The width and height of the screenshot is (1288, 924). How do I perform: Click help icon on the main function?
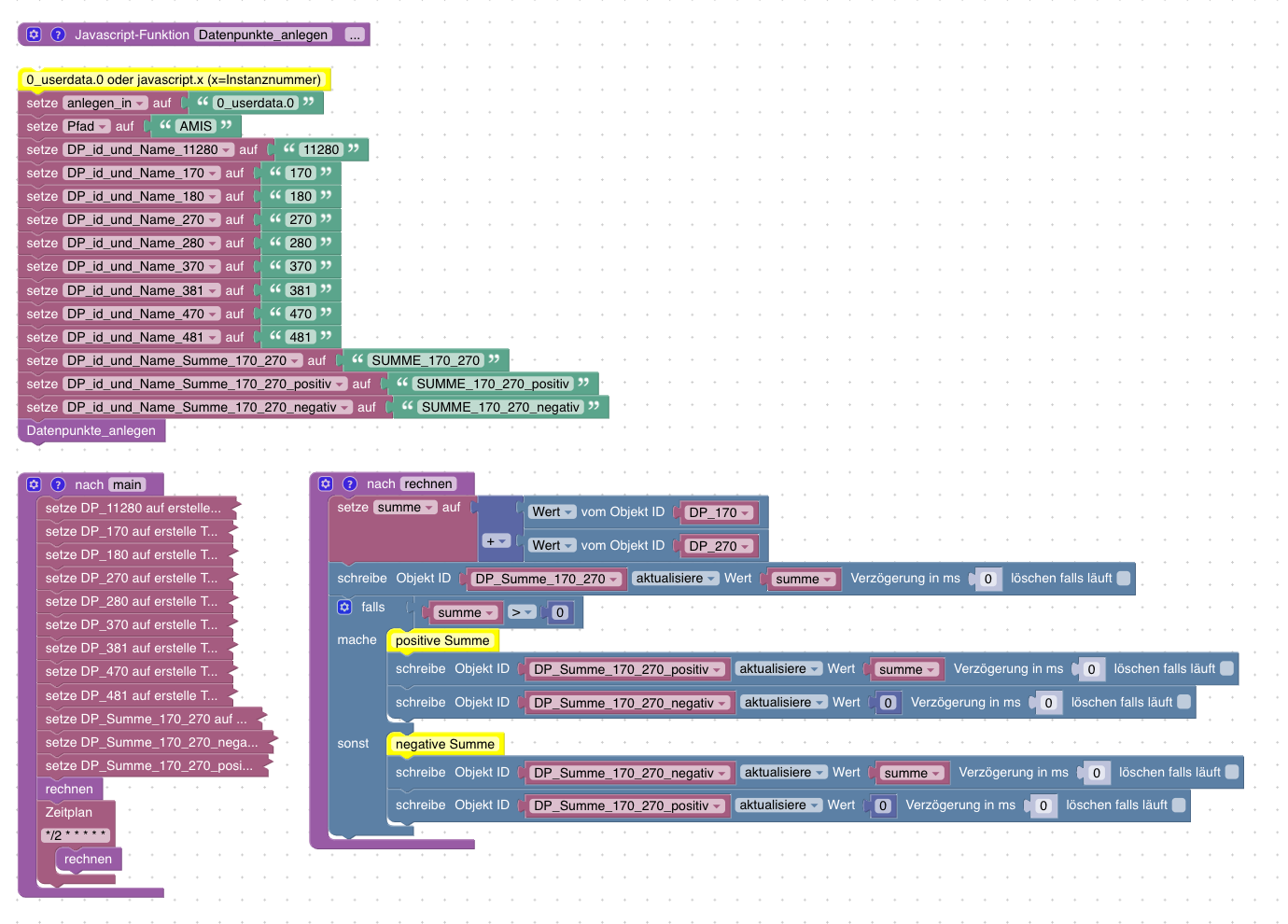(x=58, y=484)
